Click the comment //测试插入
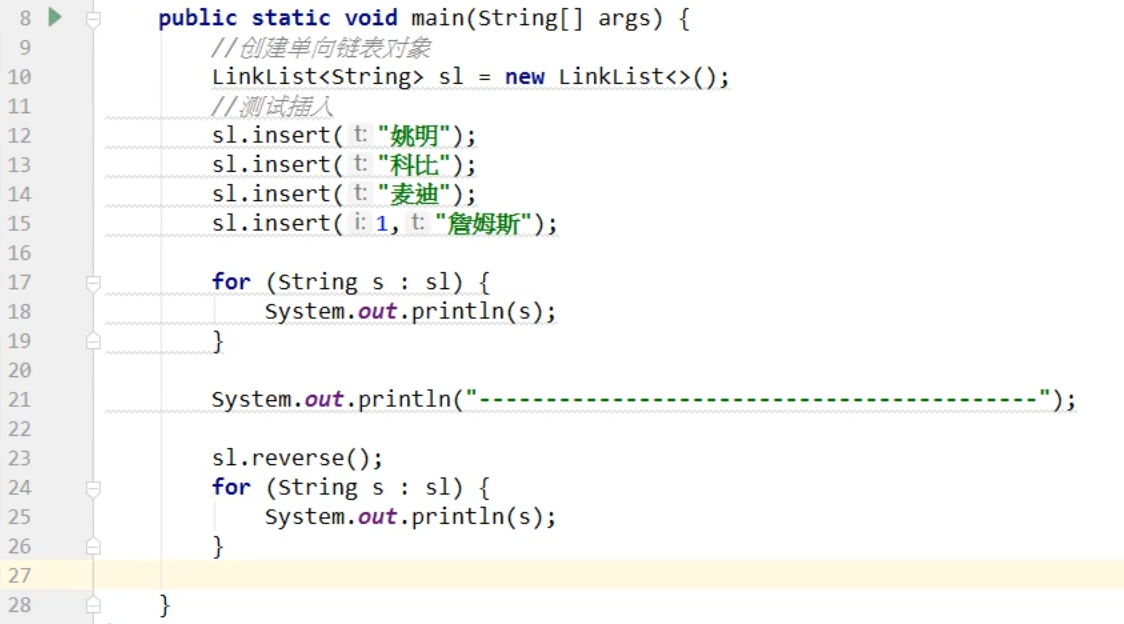 click(272, 107)
